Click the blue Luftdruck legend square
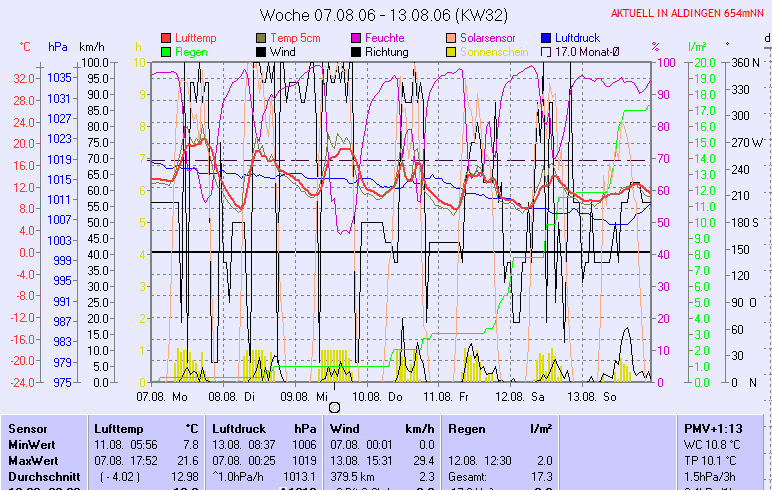This screenshot has height=490, width=772. tap(546, 37)
